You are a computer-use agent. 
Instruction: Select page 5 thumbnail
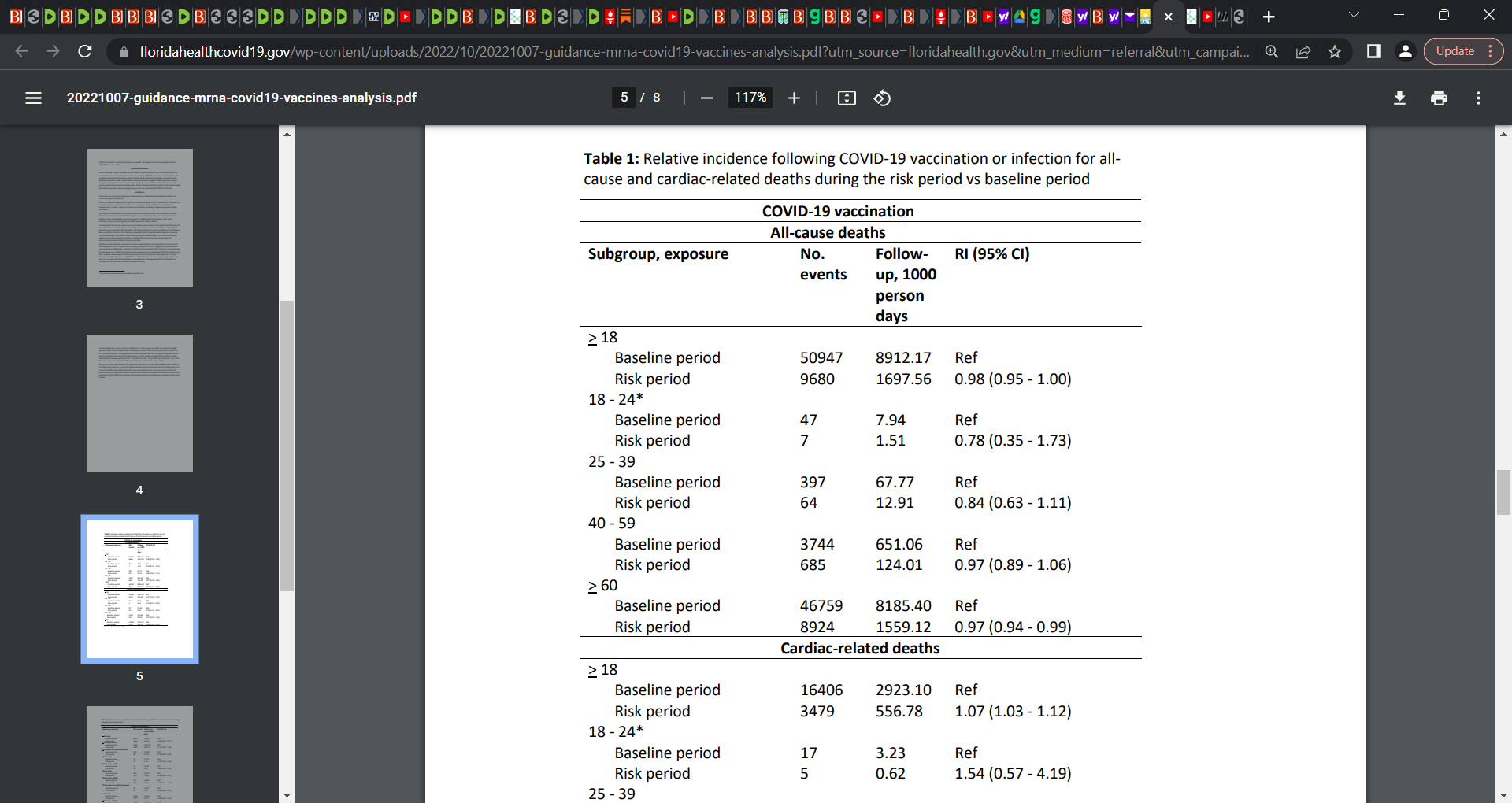139,589
